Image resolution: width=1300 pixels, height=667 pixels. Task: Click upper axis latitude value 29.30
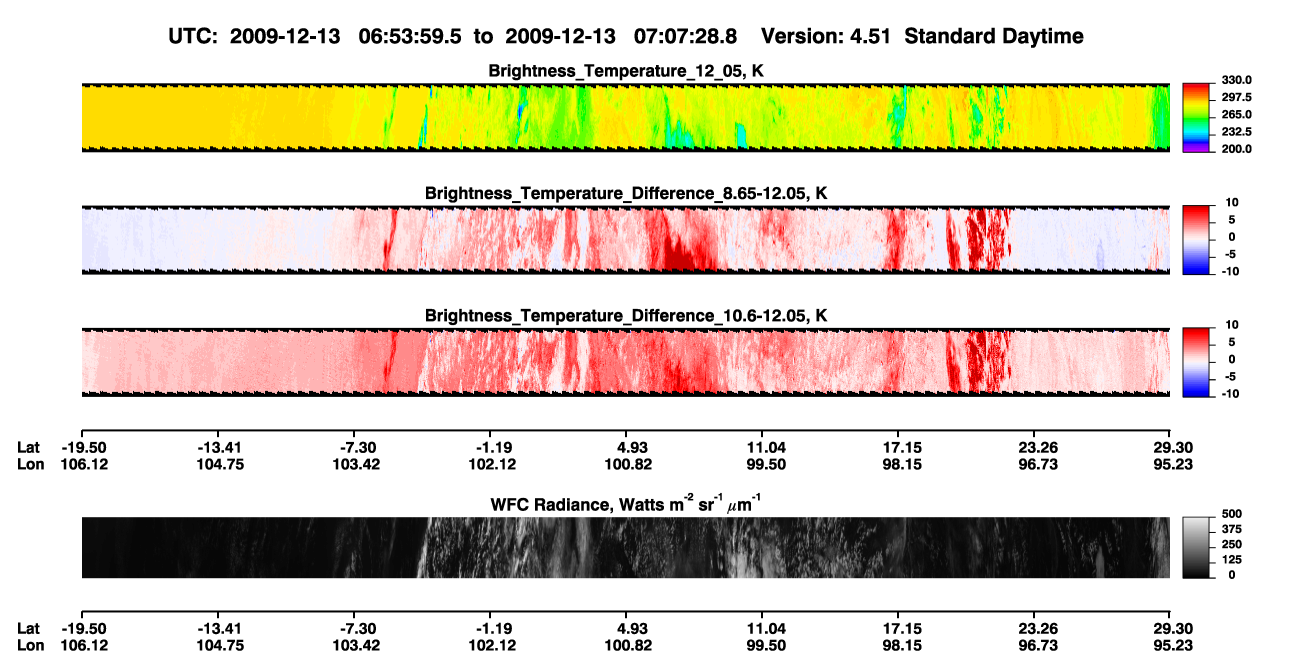1170,447
